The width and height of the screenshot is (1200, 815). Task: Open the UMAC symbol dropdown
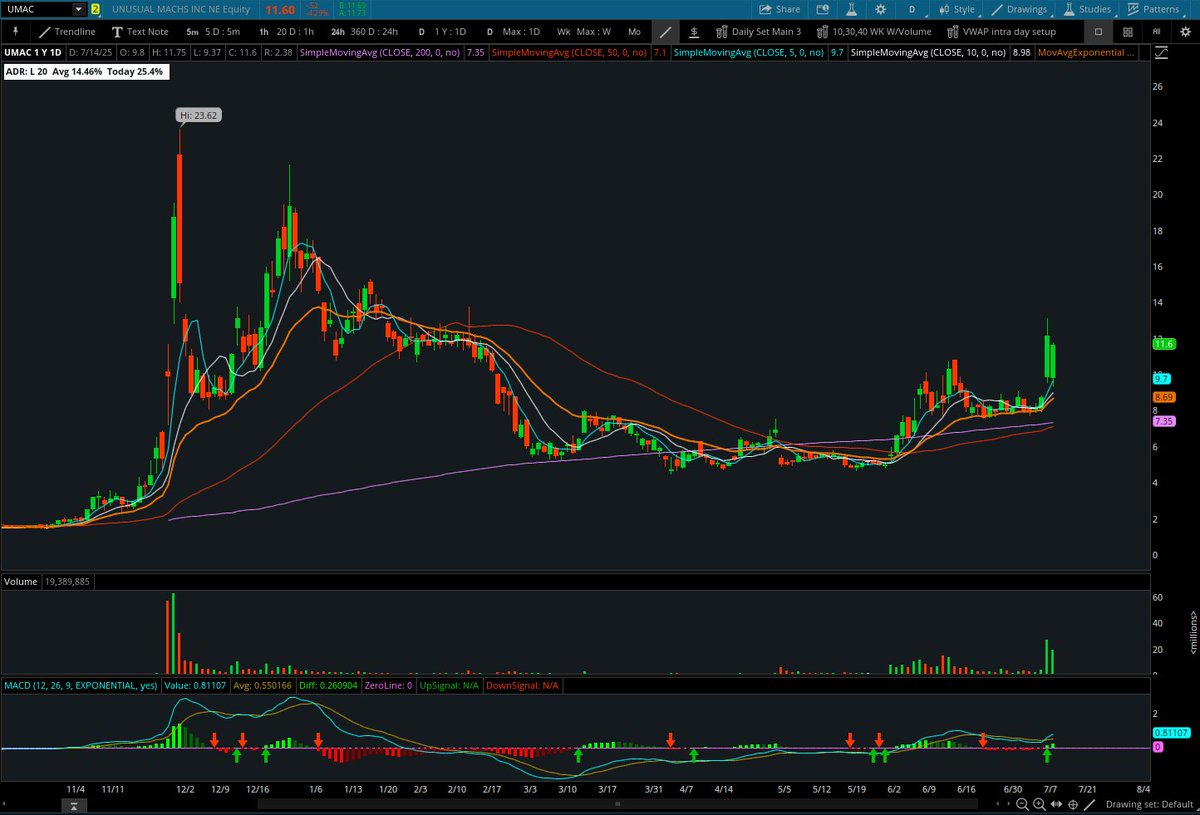(79, 9)
